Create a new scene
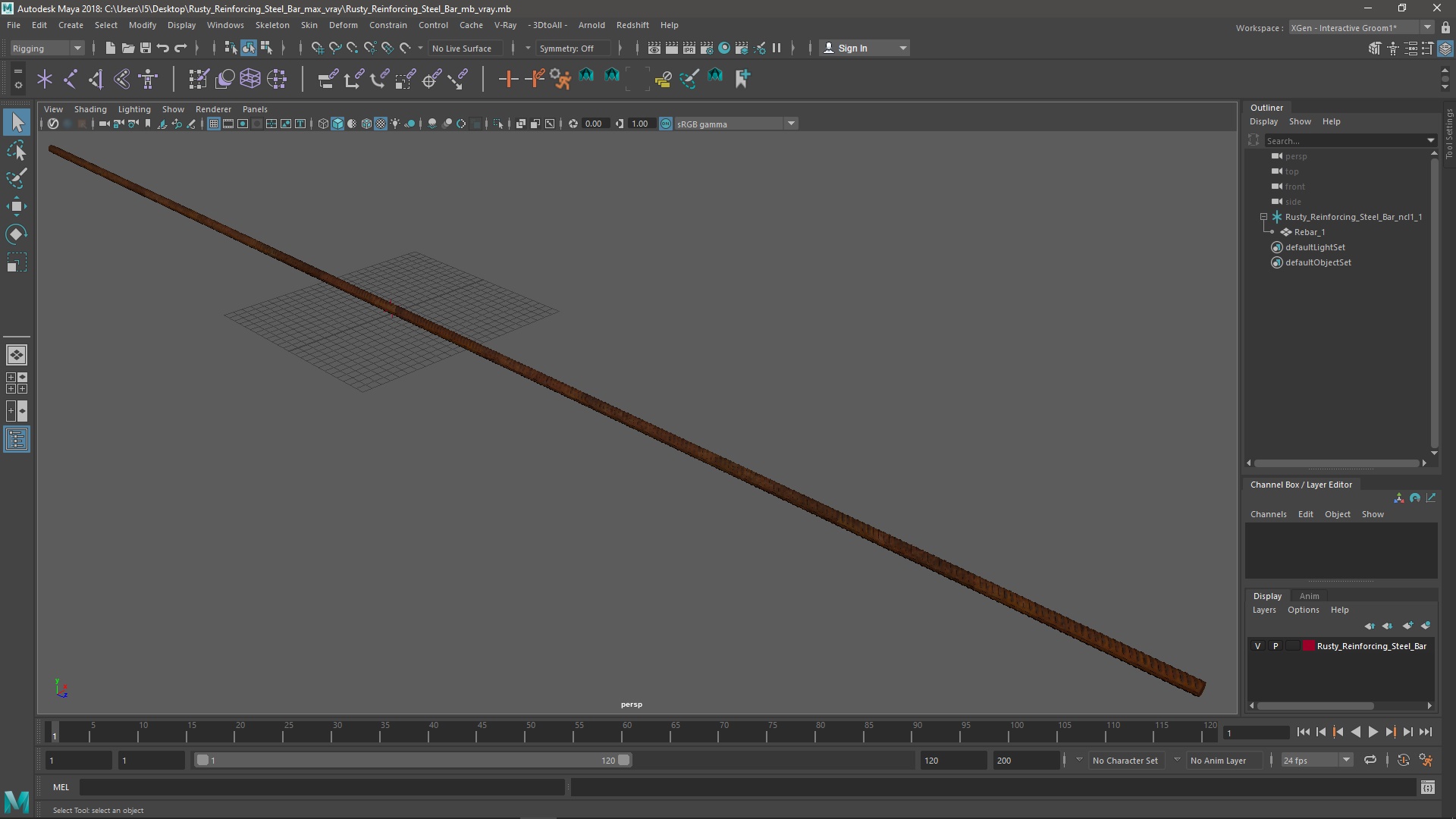 click(x=111, y=48)
